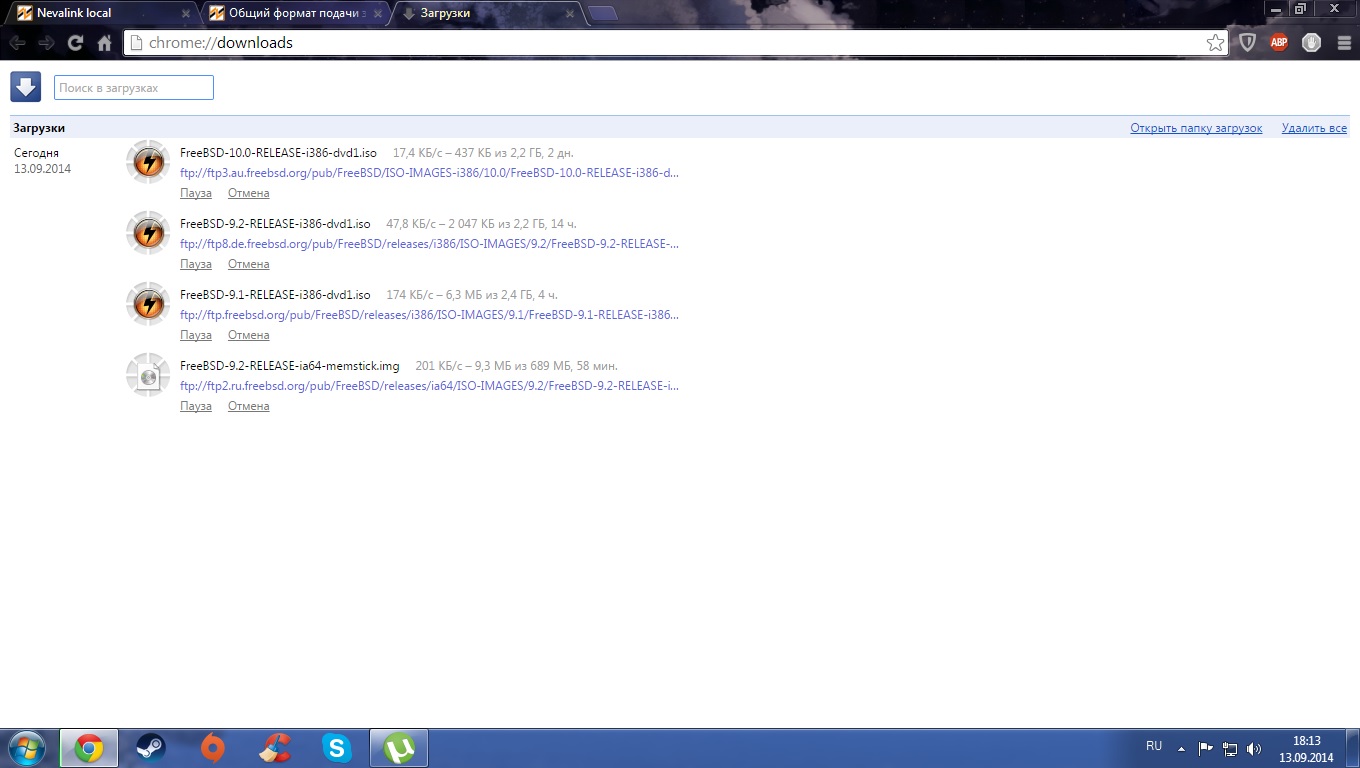
Task: Click the browser forward arrow
Action: (x=46, y=43)
